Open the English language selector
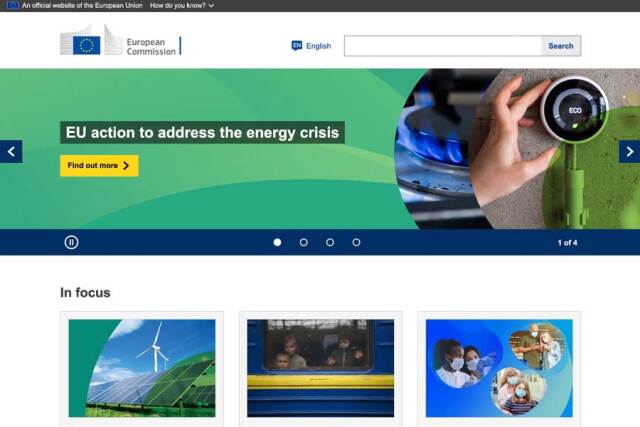The height and width of the screenshot is (427, 640). (311, 46)
